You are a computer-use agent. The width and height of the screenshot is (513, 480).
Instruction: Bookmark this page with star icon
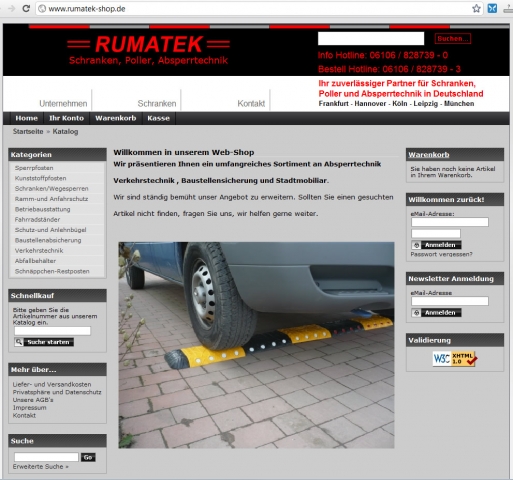(476, 8)
